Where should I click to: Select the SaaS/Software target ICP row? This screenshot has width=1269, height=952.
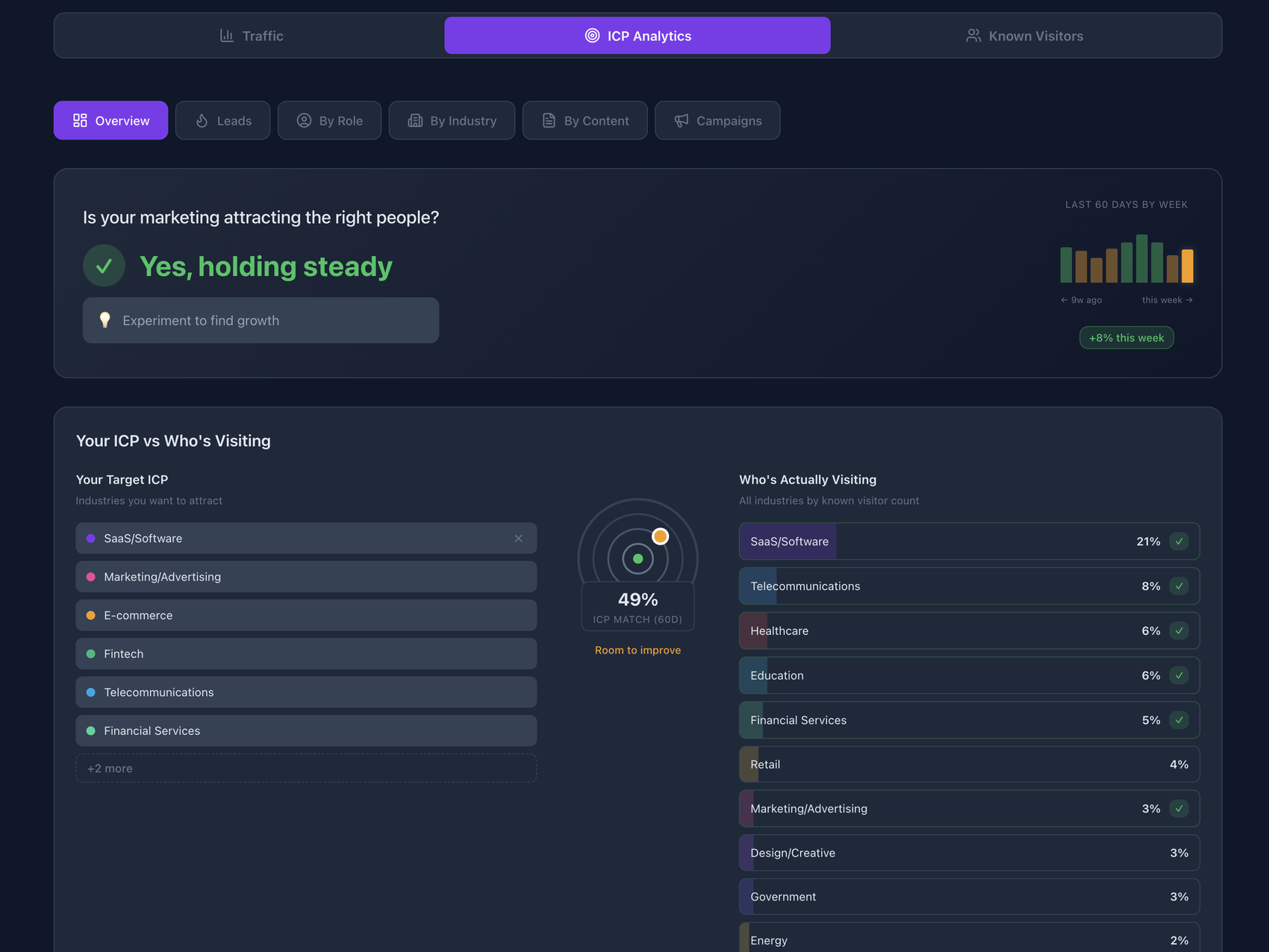coord(306,539)
